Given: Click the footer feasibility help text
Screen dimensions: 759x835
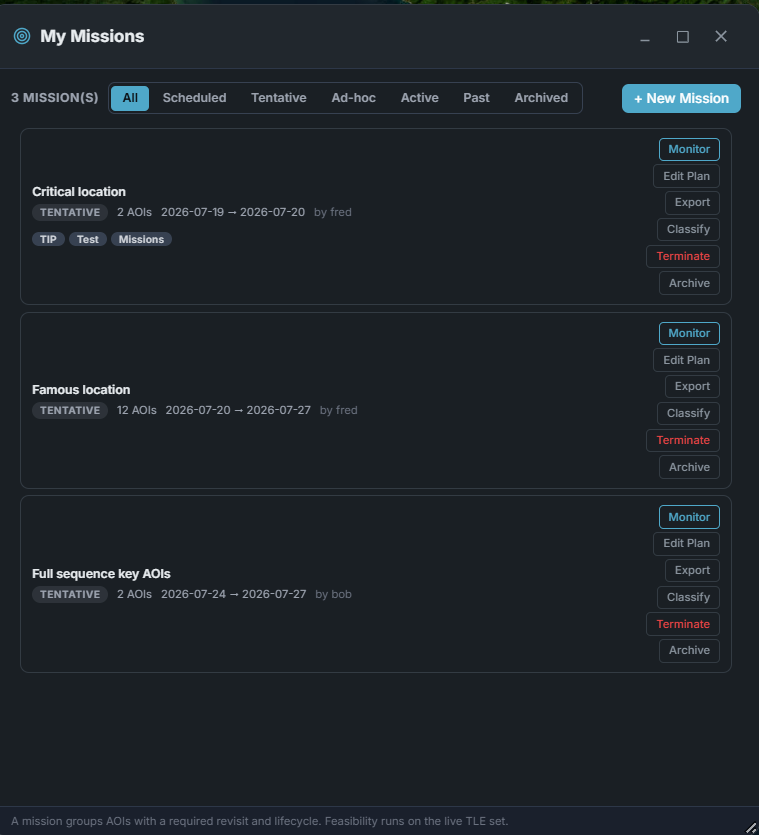Looking at the screenshot, I should tap(259, 821).
